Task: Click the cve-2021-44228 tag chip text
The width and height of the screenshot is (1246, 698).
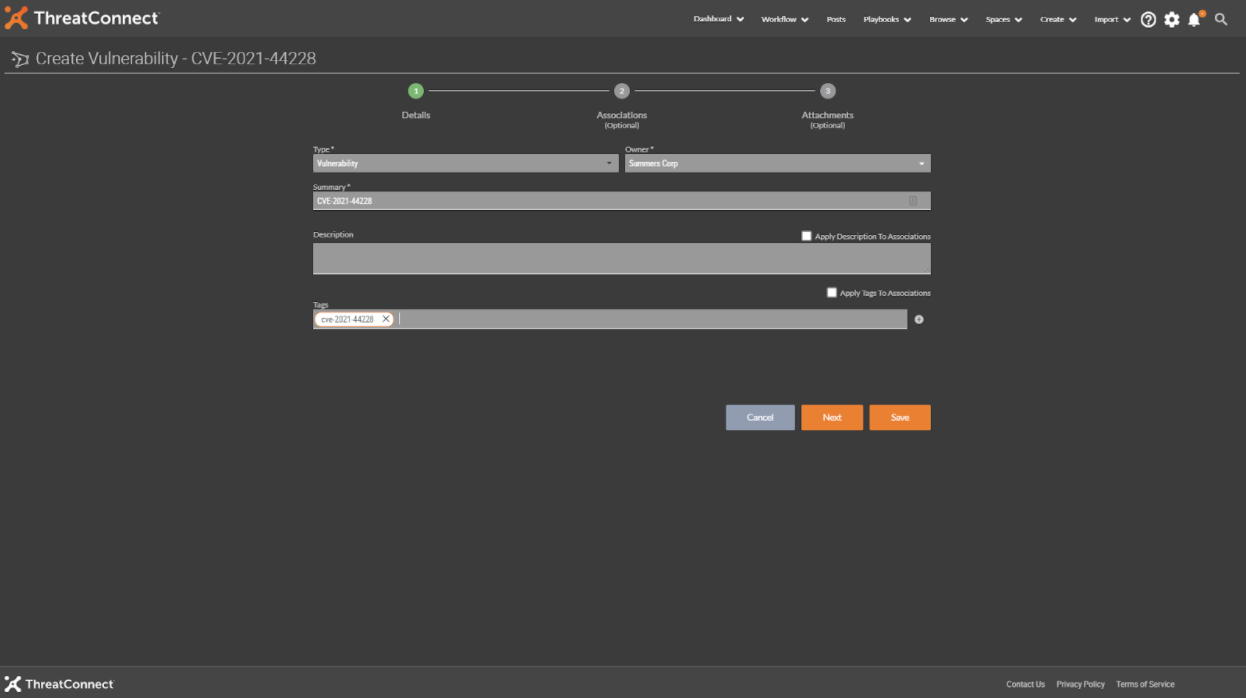Action: click(347, 319)
